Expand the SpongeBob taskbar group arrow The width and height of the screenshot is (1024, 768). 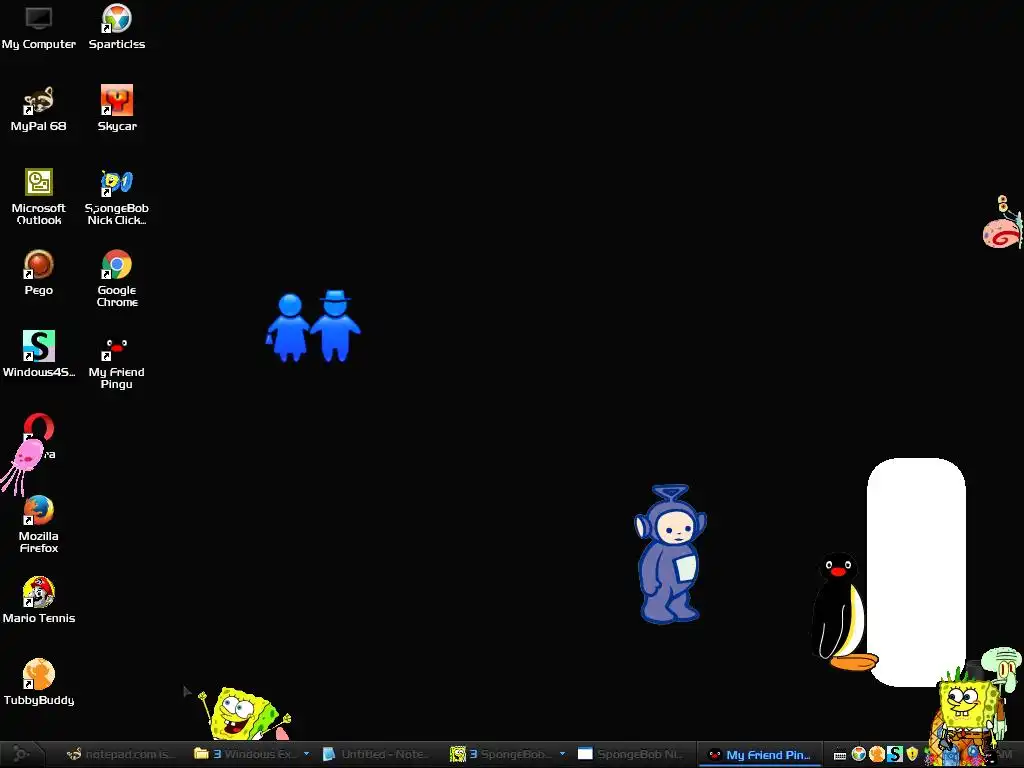tap(562, 754)
